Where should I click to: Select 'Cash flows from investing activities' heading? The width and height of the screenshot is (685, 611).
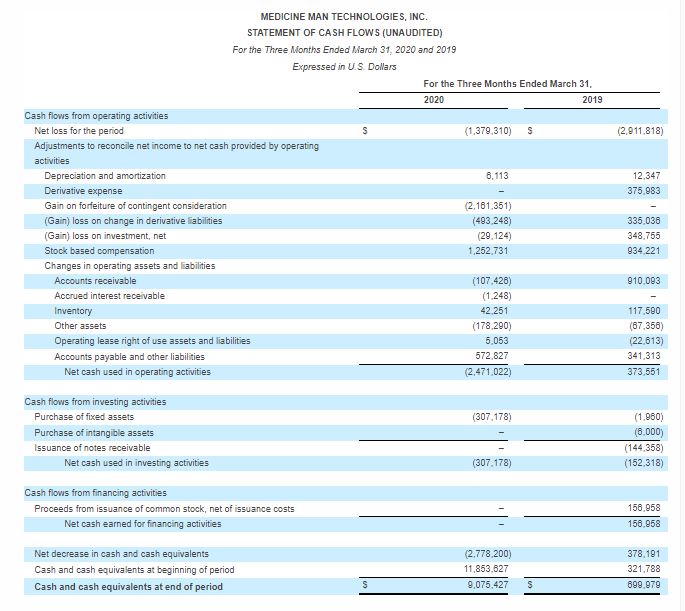95,402
